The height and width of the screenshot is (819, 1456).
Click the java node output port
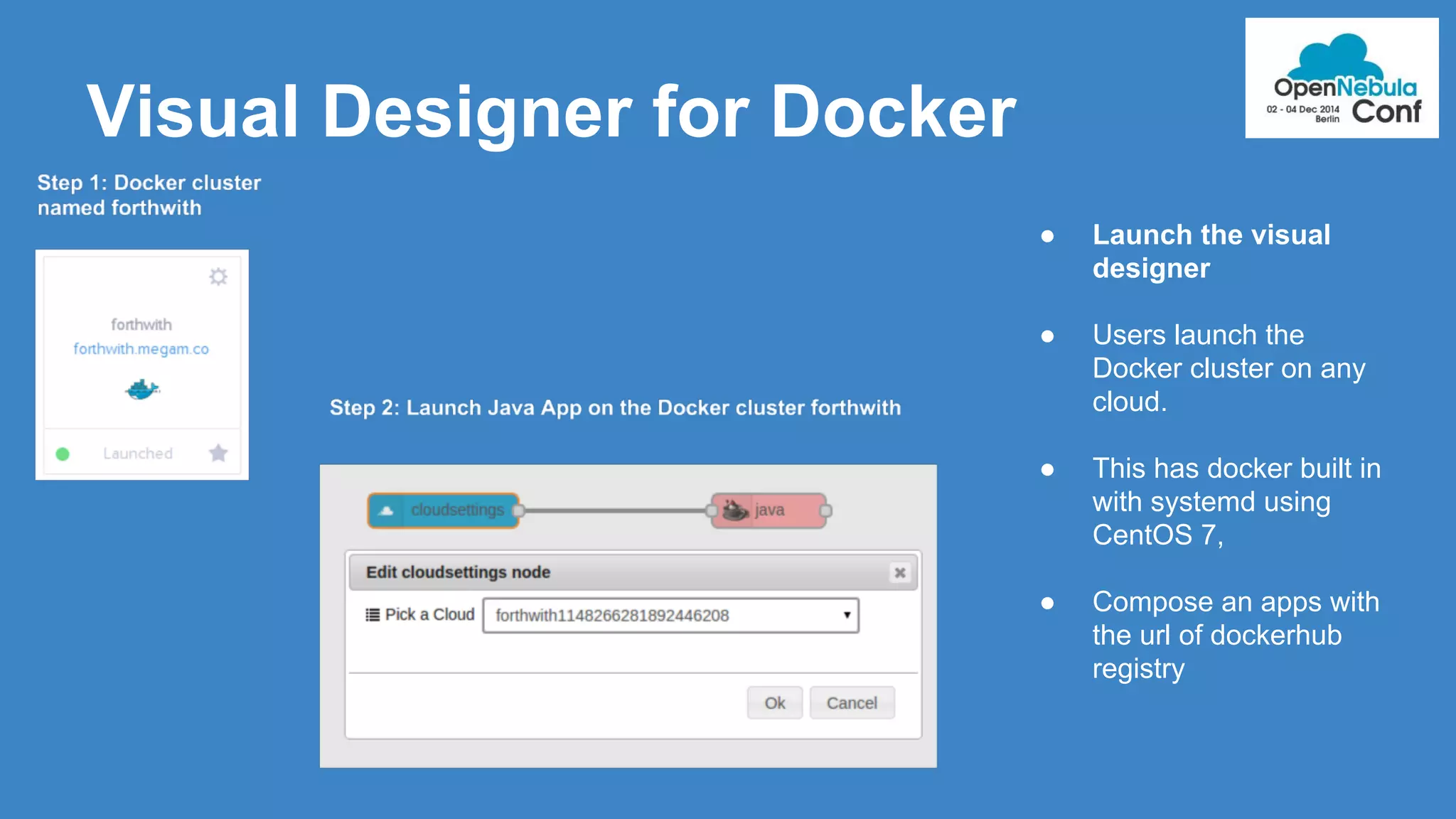825,510
